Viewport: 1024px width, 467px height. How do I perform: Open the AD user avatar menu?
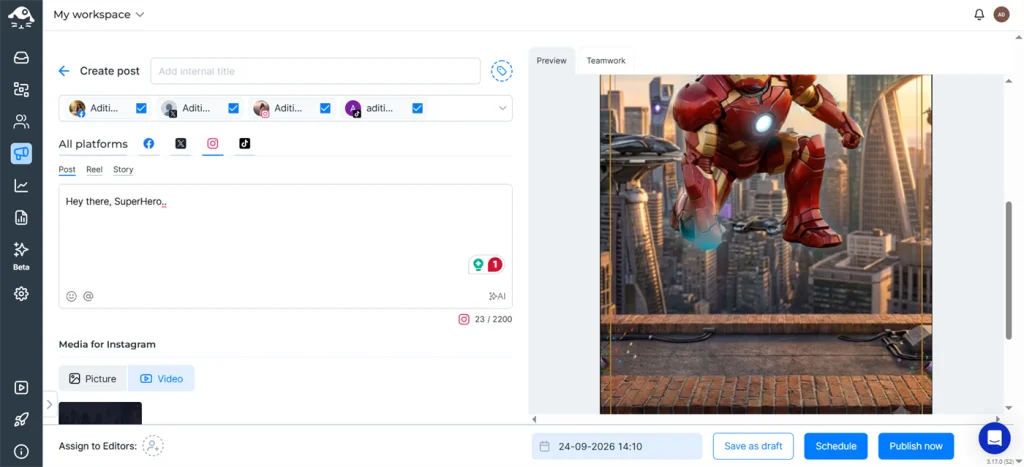click(x=1001, y=14)
